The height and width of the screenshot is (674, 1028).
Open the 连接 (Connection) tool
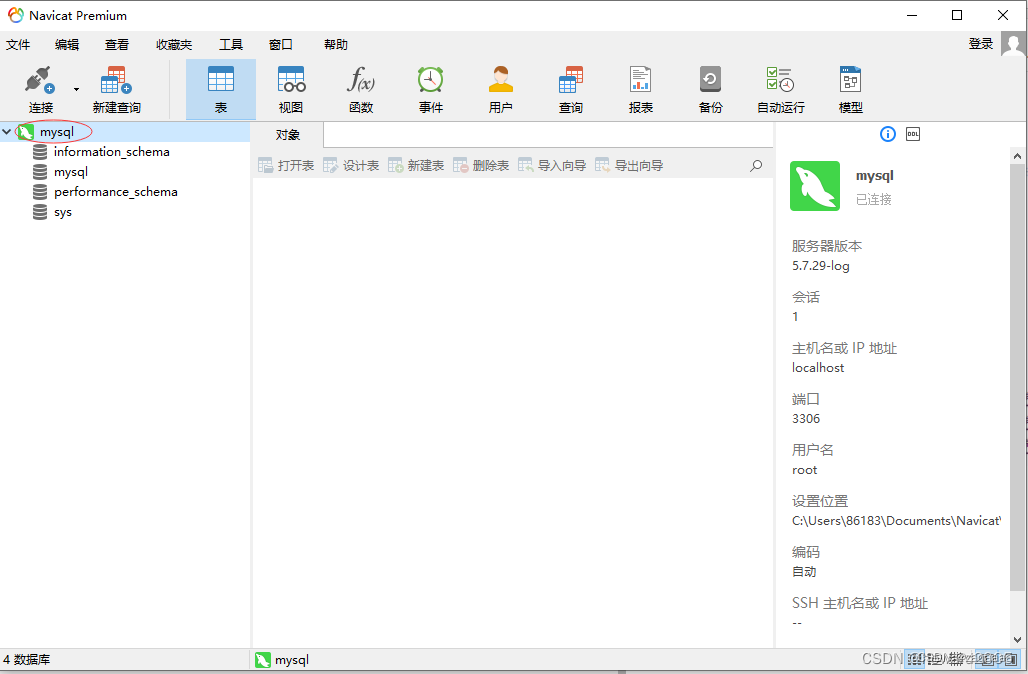(x=40, y=89)
